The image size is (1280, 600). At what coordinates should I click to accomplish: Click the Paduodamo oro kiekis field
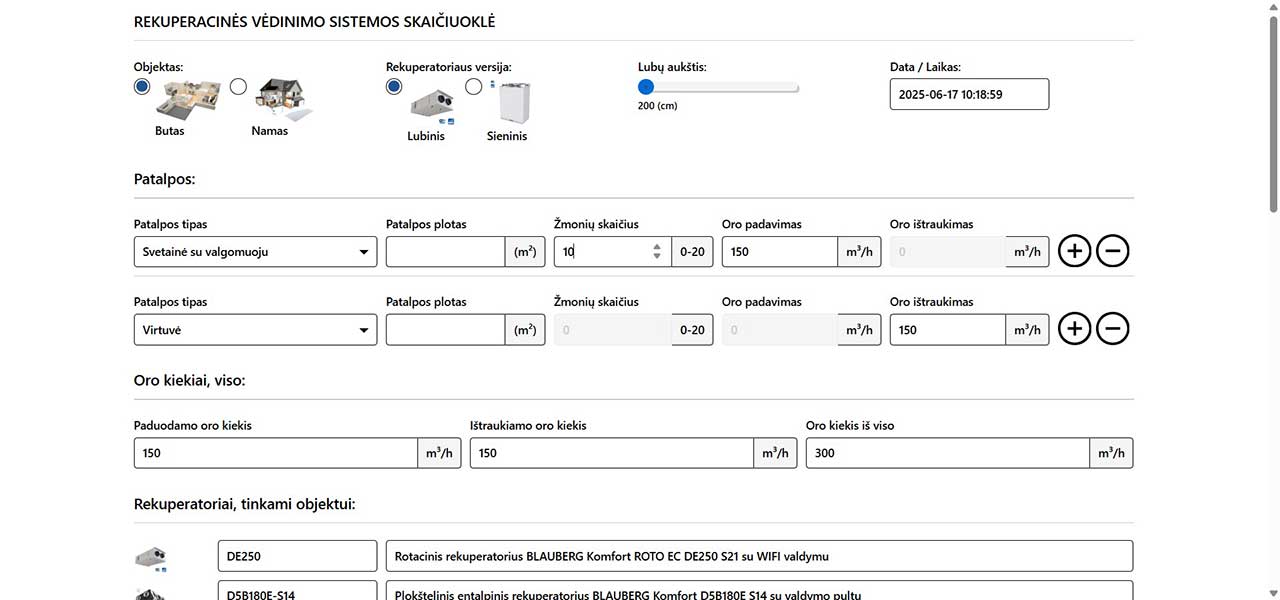tap(276, 453)
